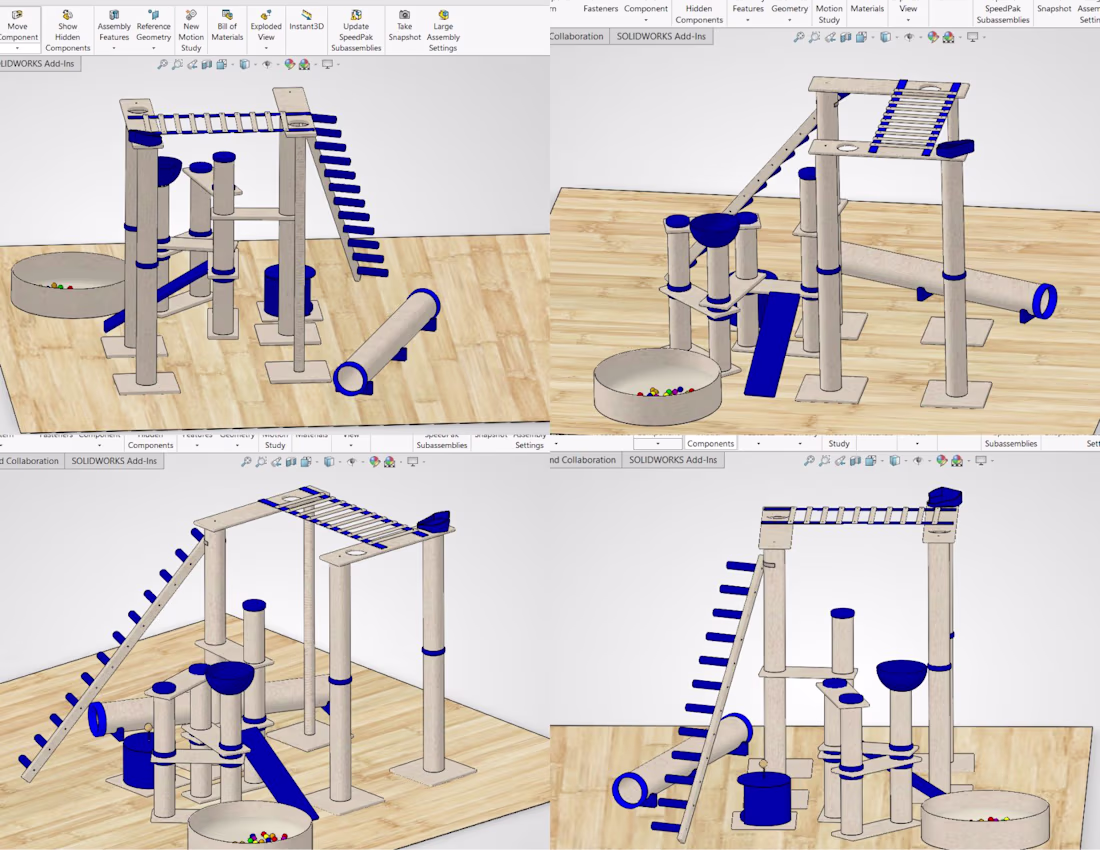
Task: Open Assembly Features in top-left ribbon
Action: coord(114,26)
